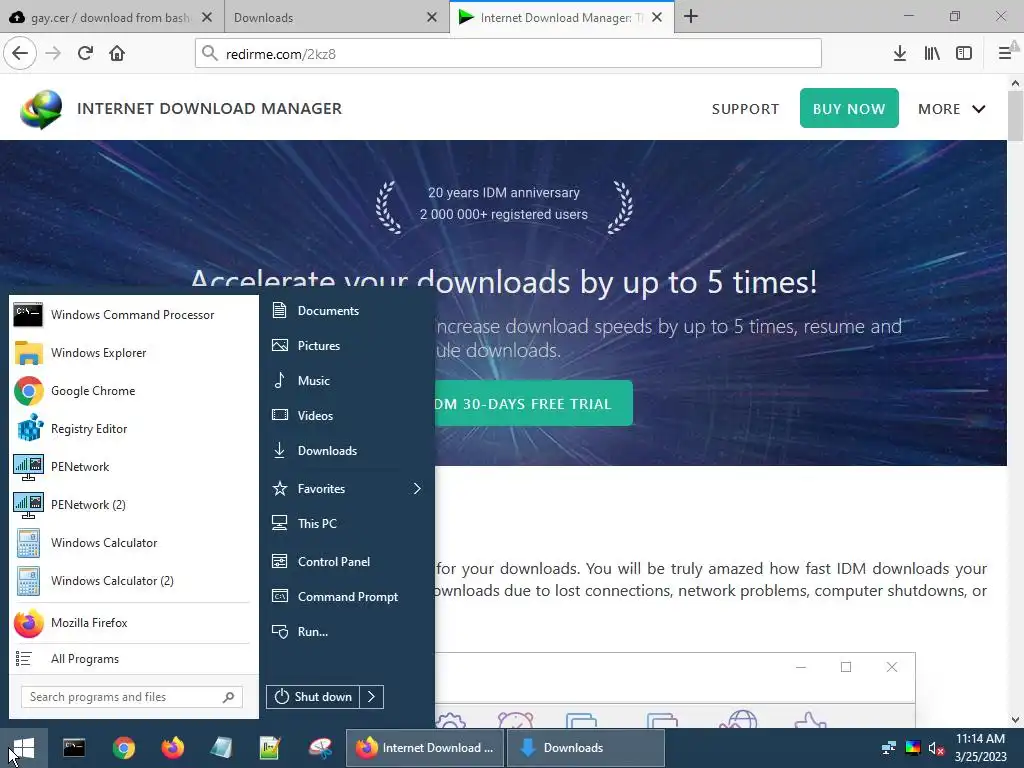Click the Shut down button

pyautogui.click(x=313, y=697)
